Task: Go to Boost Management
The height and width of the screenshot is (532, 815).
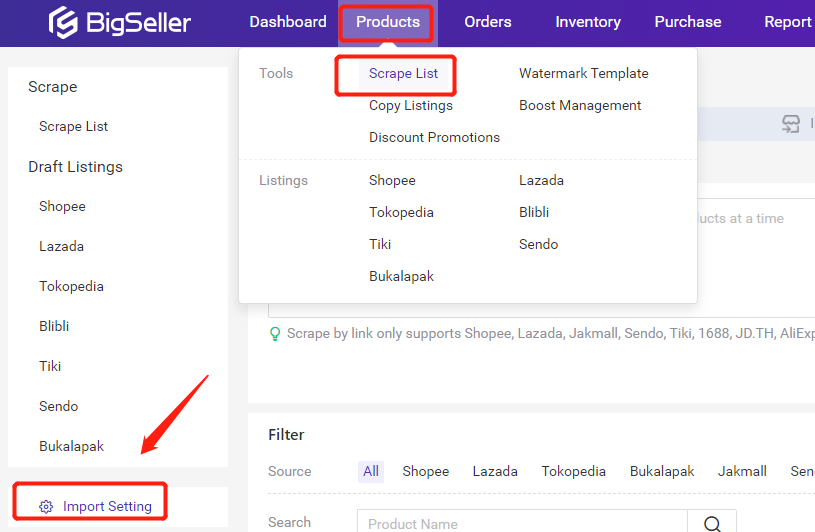Action: [x=580, y=105]
